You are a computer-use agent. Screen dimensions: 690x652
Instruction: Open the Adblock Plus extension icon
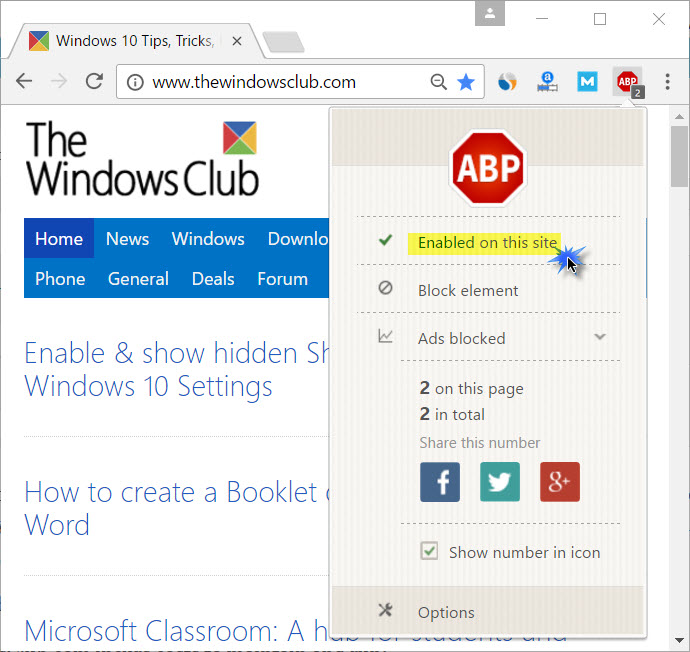(628, 82)
